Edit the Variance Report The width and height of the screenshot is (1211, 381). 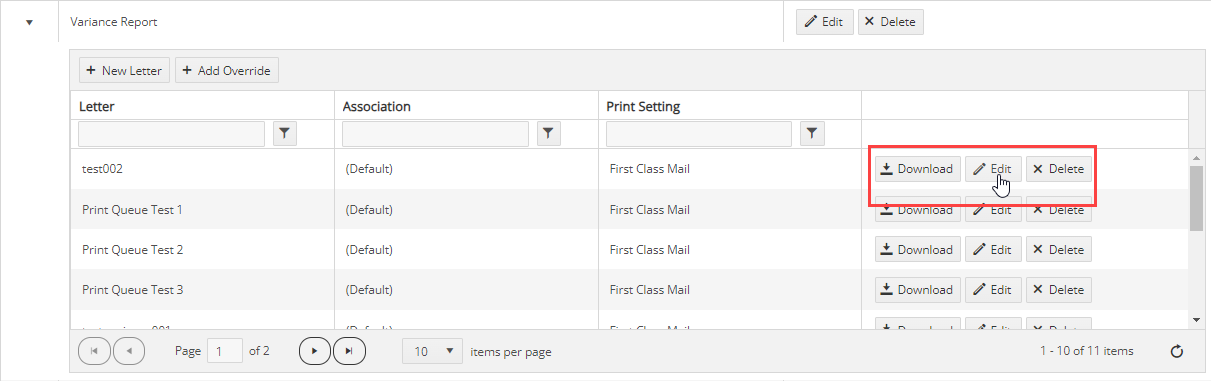[825, 22]
